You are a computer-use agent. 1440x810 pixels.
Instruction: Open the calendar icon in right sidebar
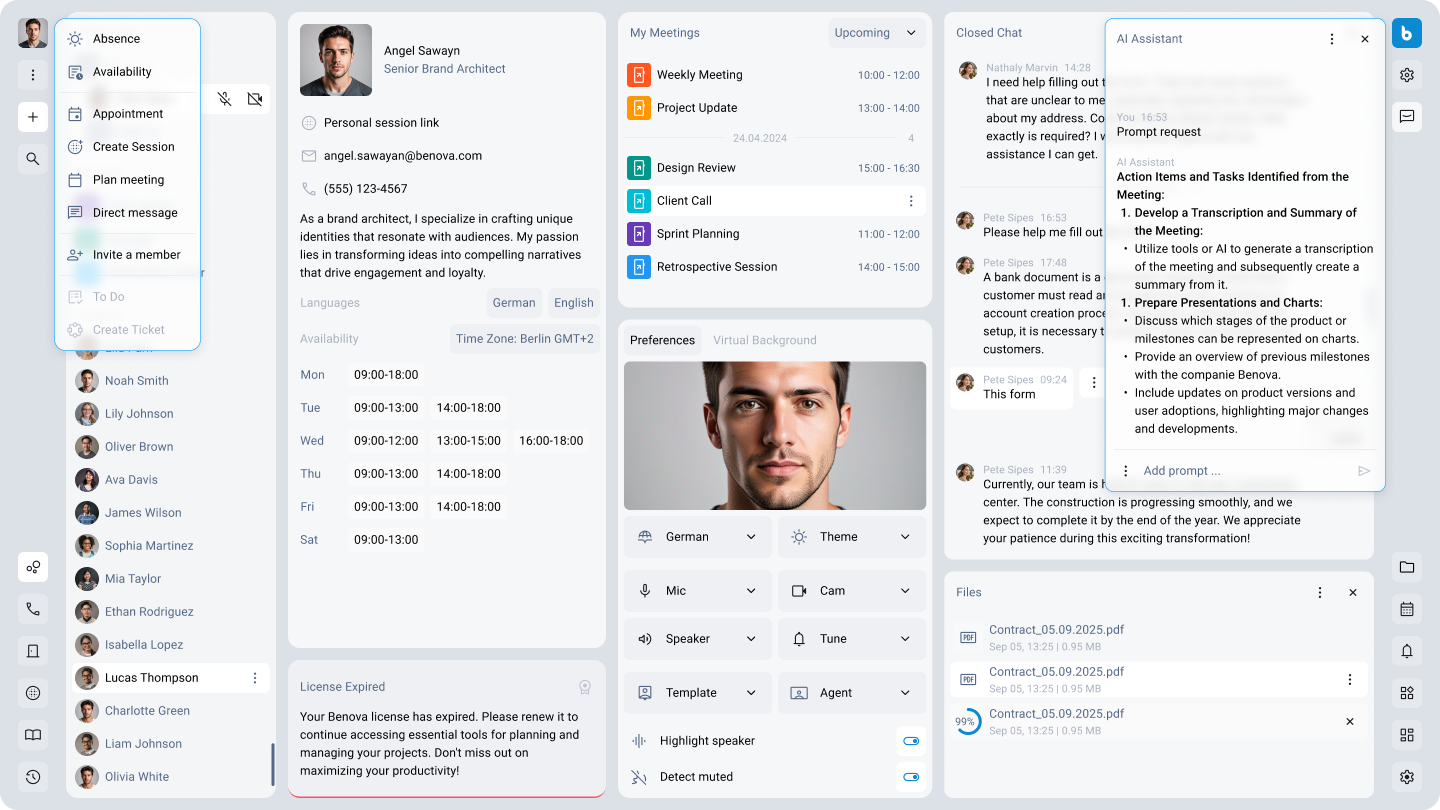(x=1407, y=609)
